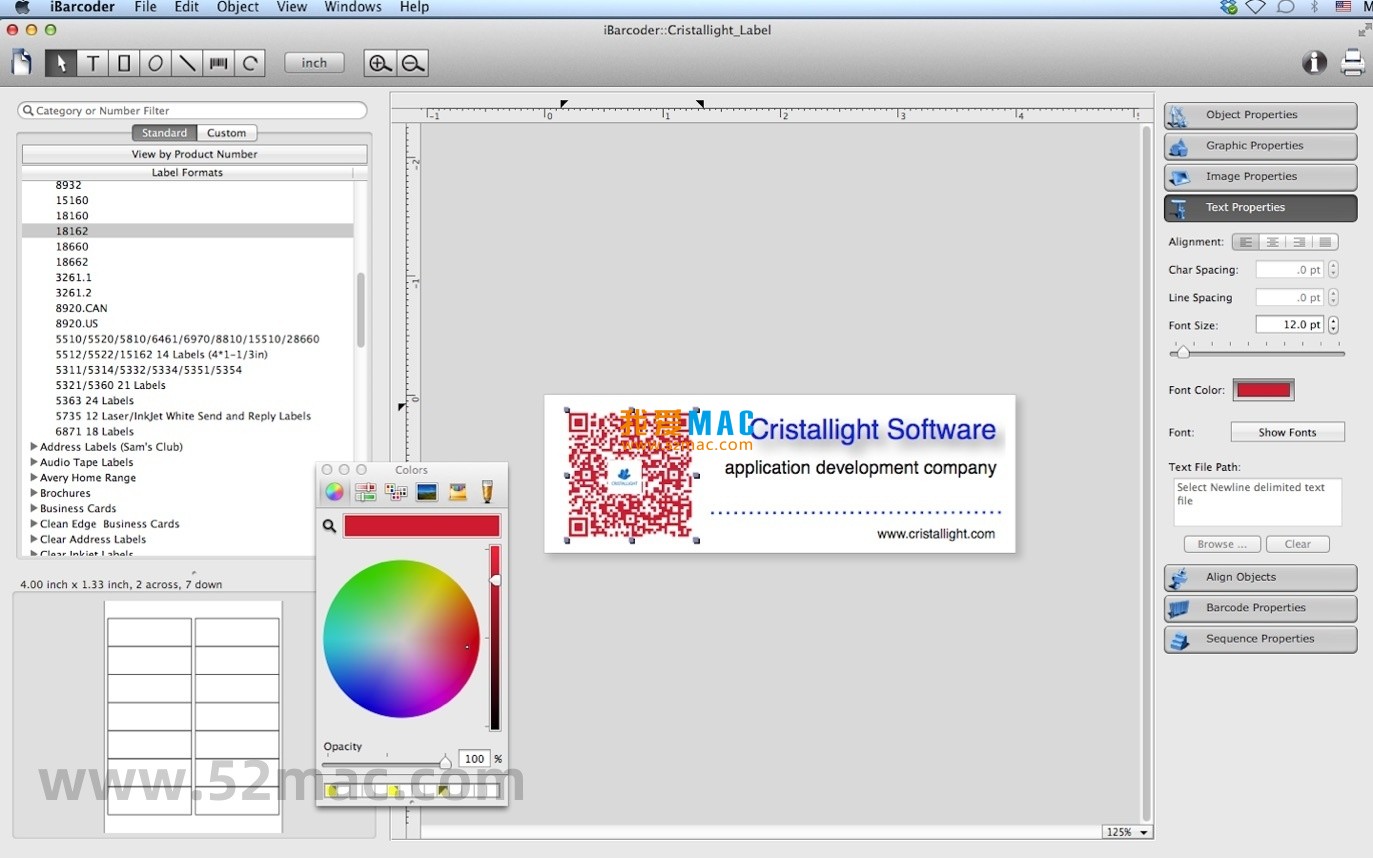Select the Rectangle tool
This screenshot has height=858, width=1373.
tap(124, 63)
